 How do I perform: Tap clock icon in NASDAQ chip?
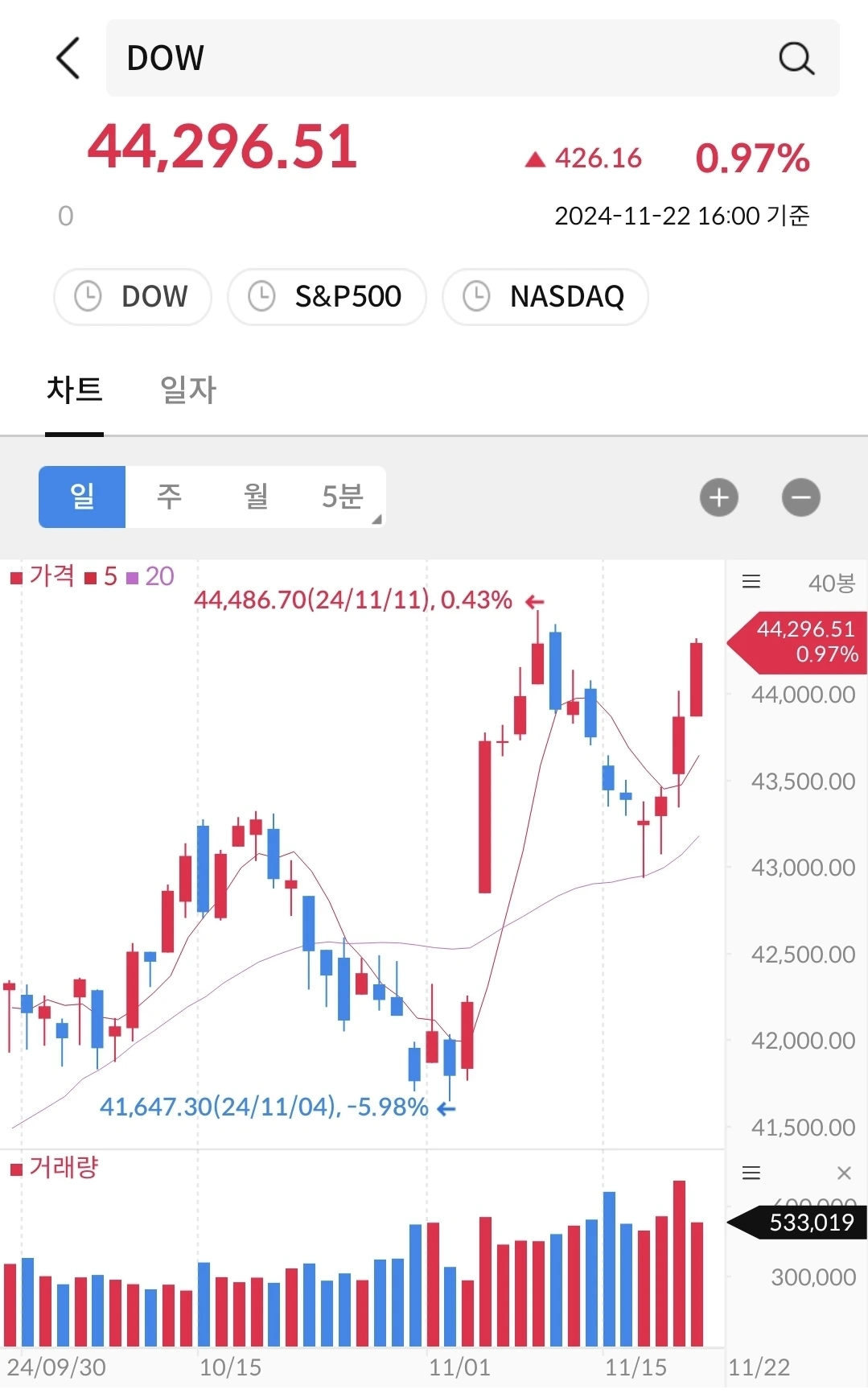point(476,296)
